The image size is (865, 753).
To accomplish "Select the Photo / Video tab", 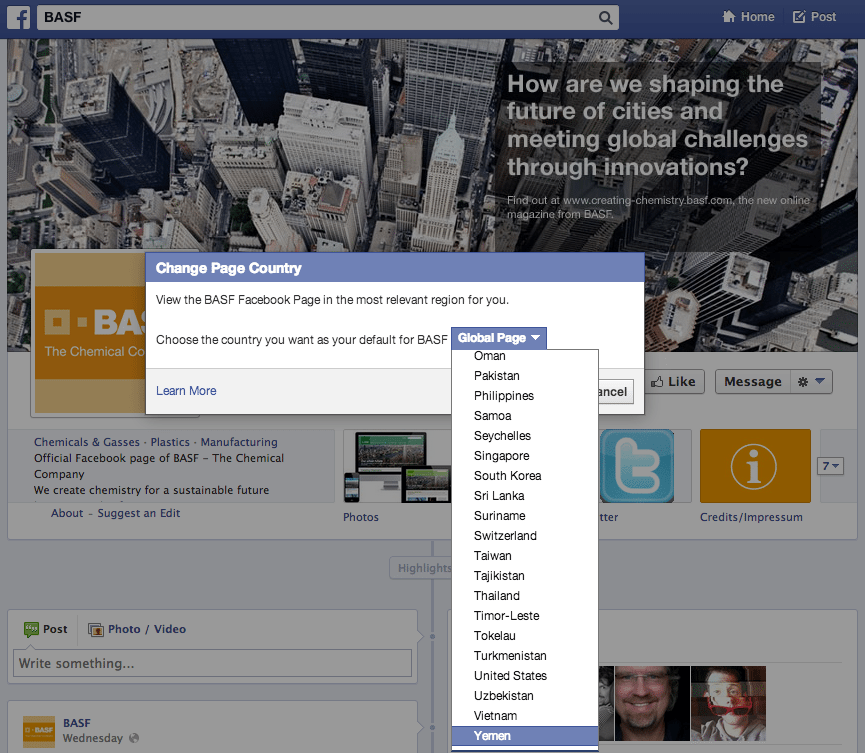I will [137, 629].
